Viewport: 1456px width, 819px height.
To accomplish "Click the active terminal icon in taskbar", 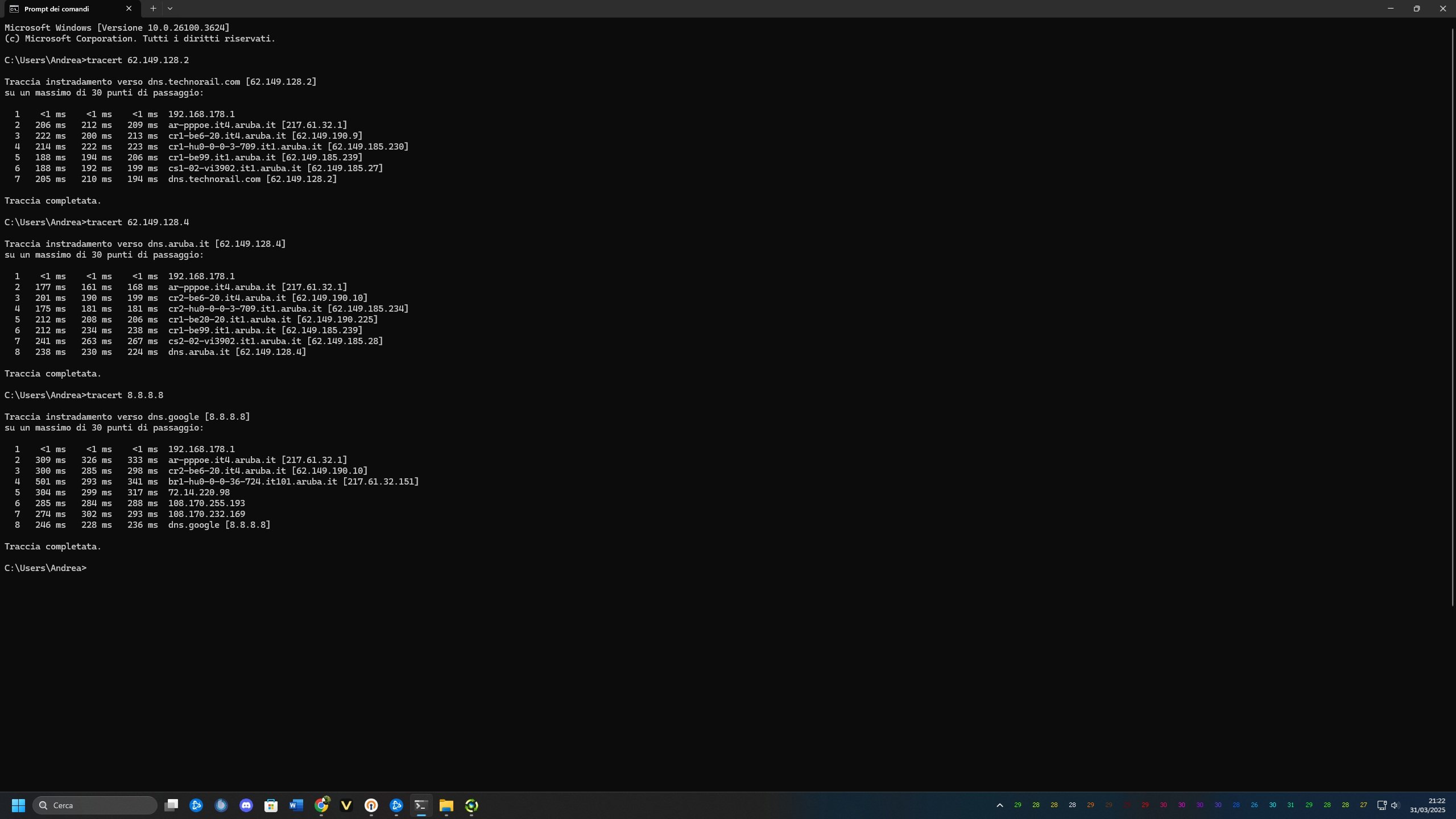I will (x=421, y=805).
